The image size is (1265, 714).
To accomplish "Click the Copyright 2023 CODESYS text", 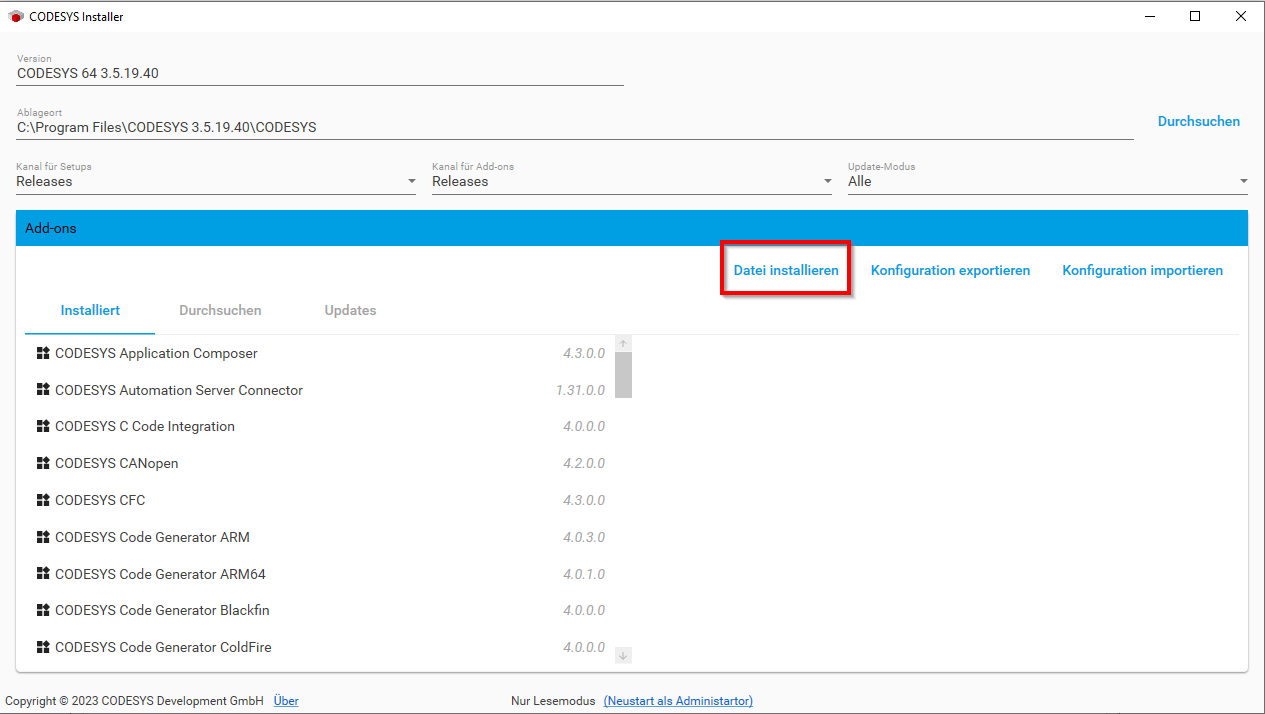I will pyautogui.click(x=135, y=701).
